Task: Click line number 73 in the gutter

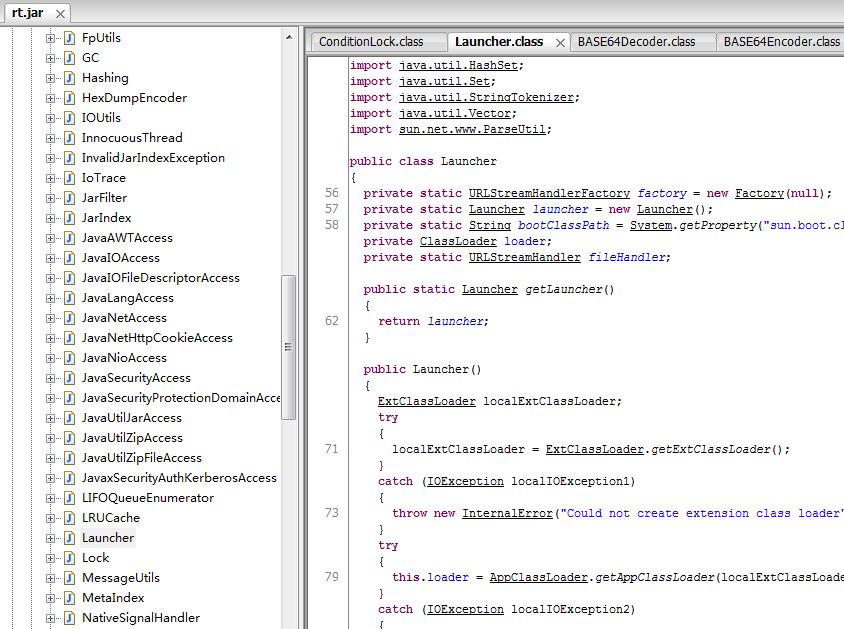Action: [332, 513]
